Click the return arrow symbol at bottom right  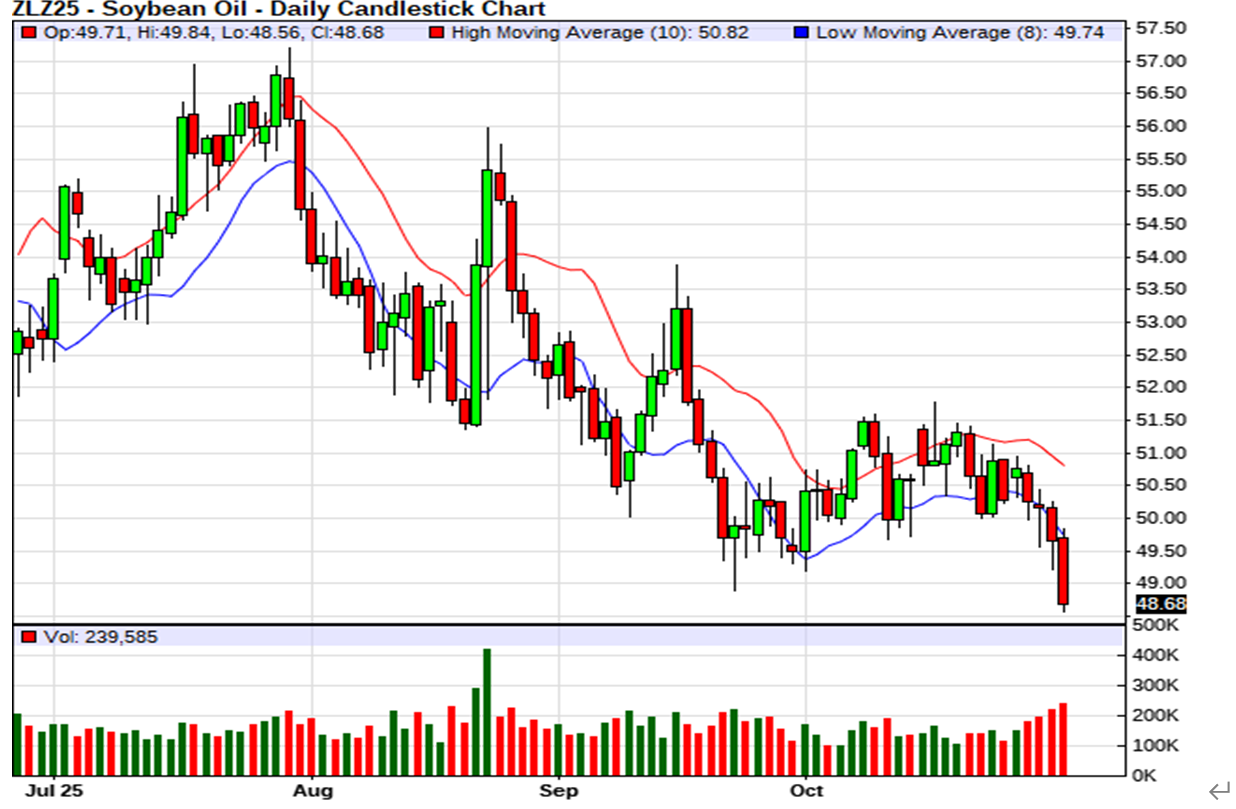tap(1217, 792)
